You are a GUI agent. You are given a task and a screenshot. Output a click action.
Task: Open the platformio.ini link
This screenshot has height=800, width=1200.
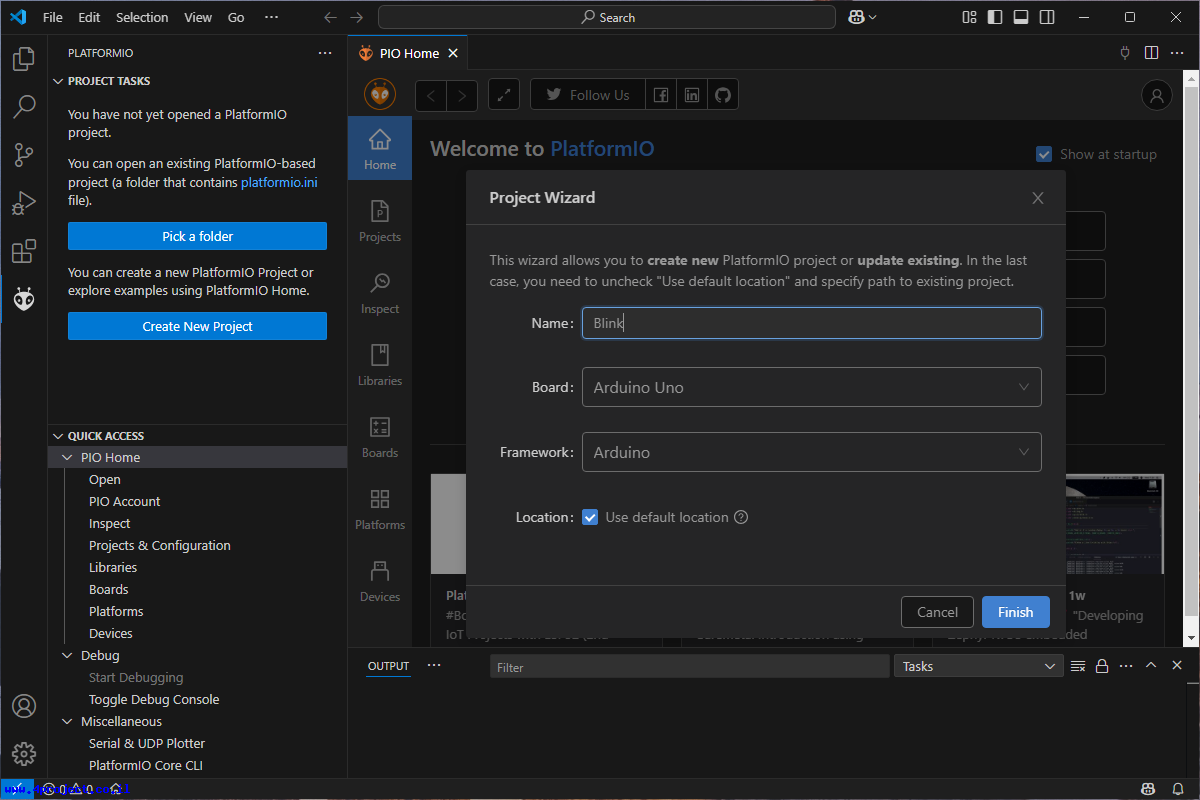coord(280,182)
